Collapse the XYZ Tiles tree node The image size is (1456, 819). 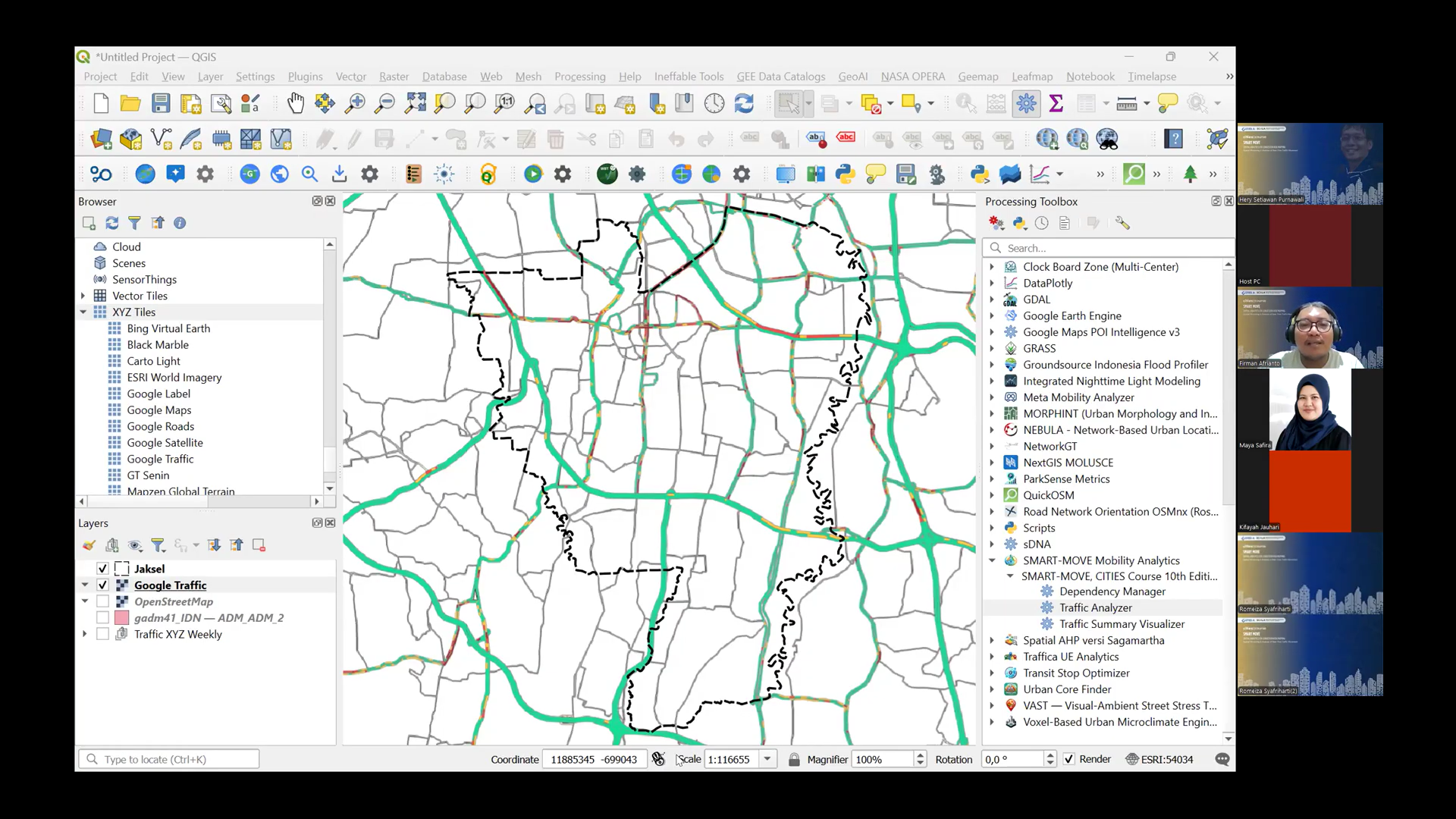coord(83,312)
